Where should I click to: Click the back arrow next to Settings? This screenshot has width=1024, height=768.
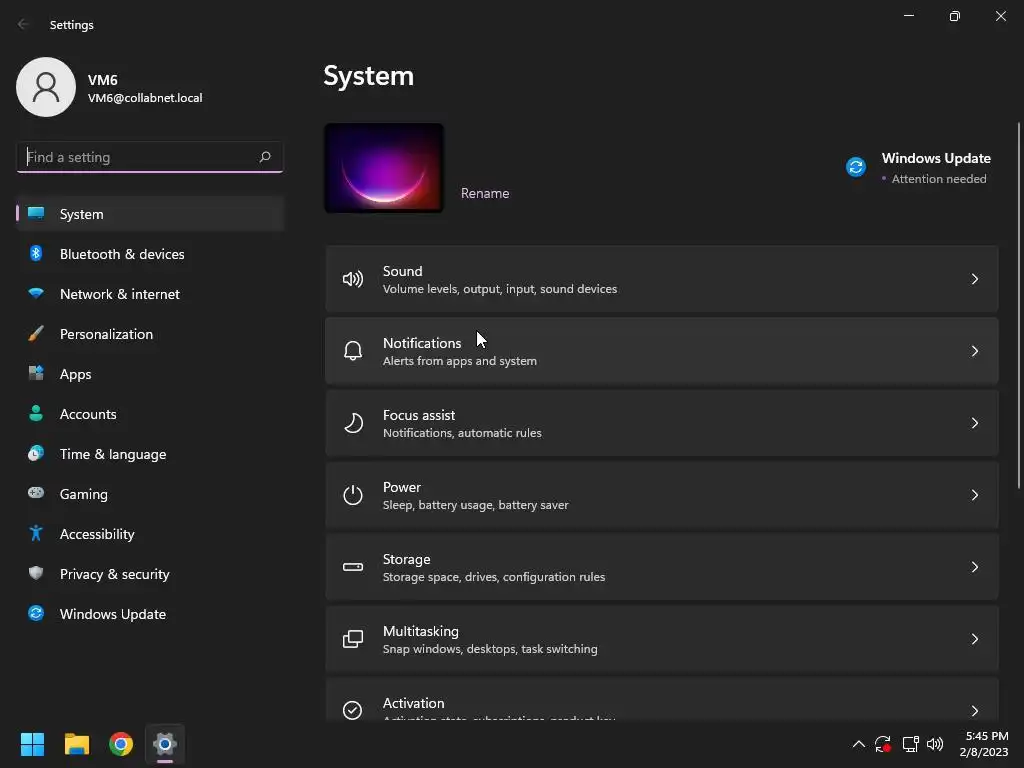point(23,24)
